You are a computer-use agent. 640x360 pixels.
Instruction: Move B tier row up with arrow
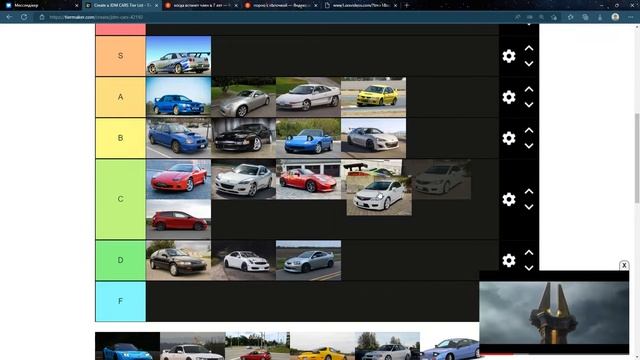click(x=529, y=130)
